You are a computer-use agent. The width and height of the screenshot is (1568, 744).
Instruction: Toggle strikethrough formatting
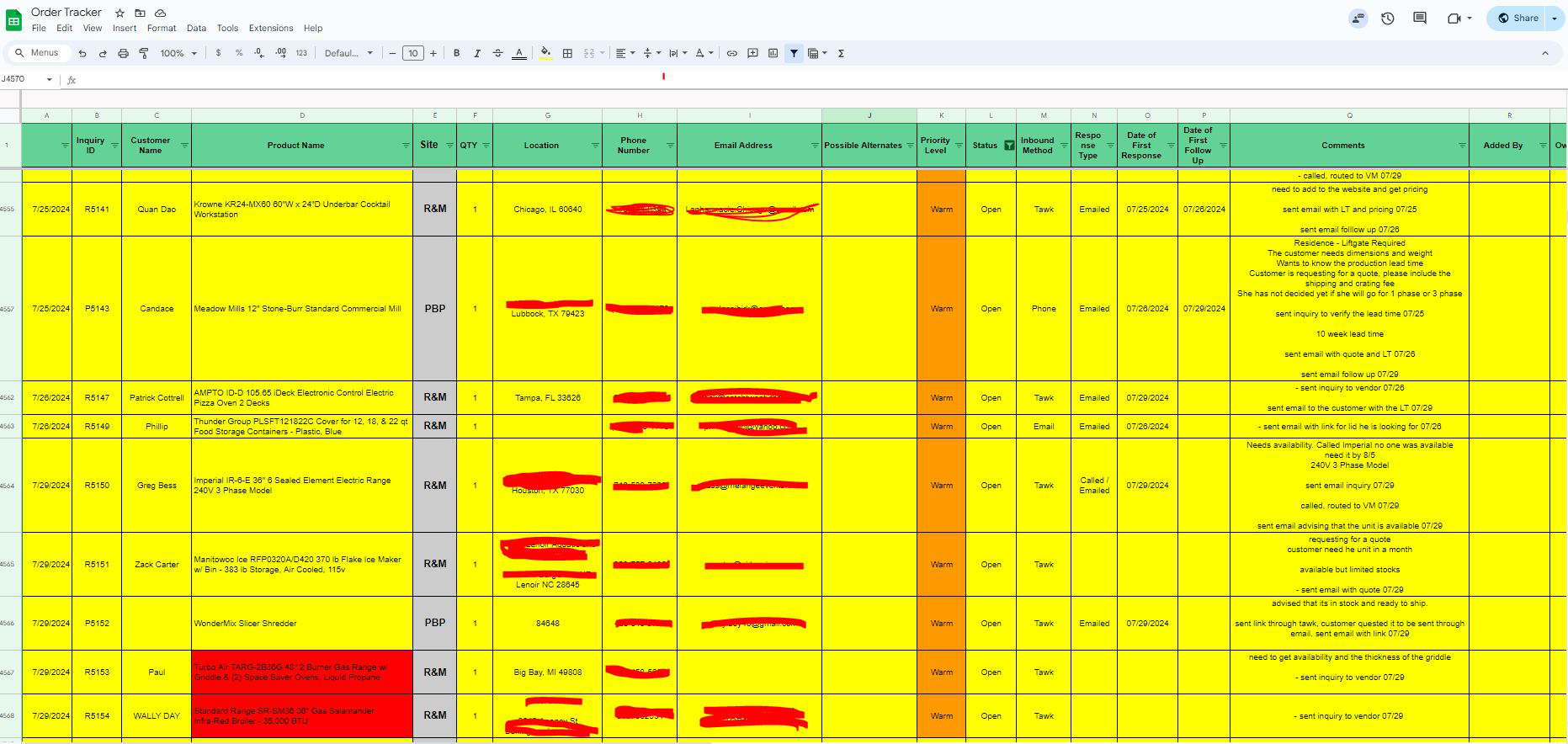click(x=497, y=53)
